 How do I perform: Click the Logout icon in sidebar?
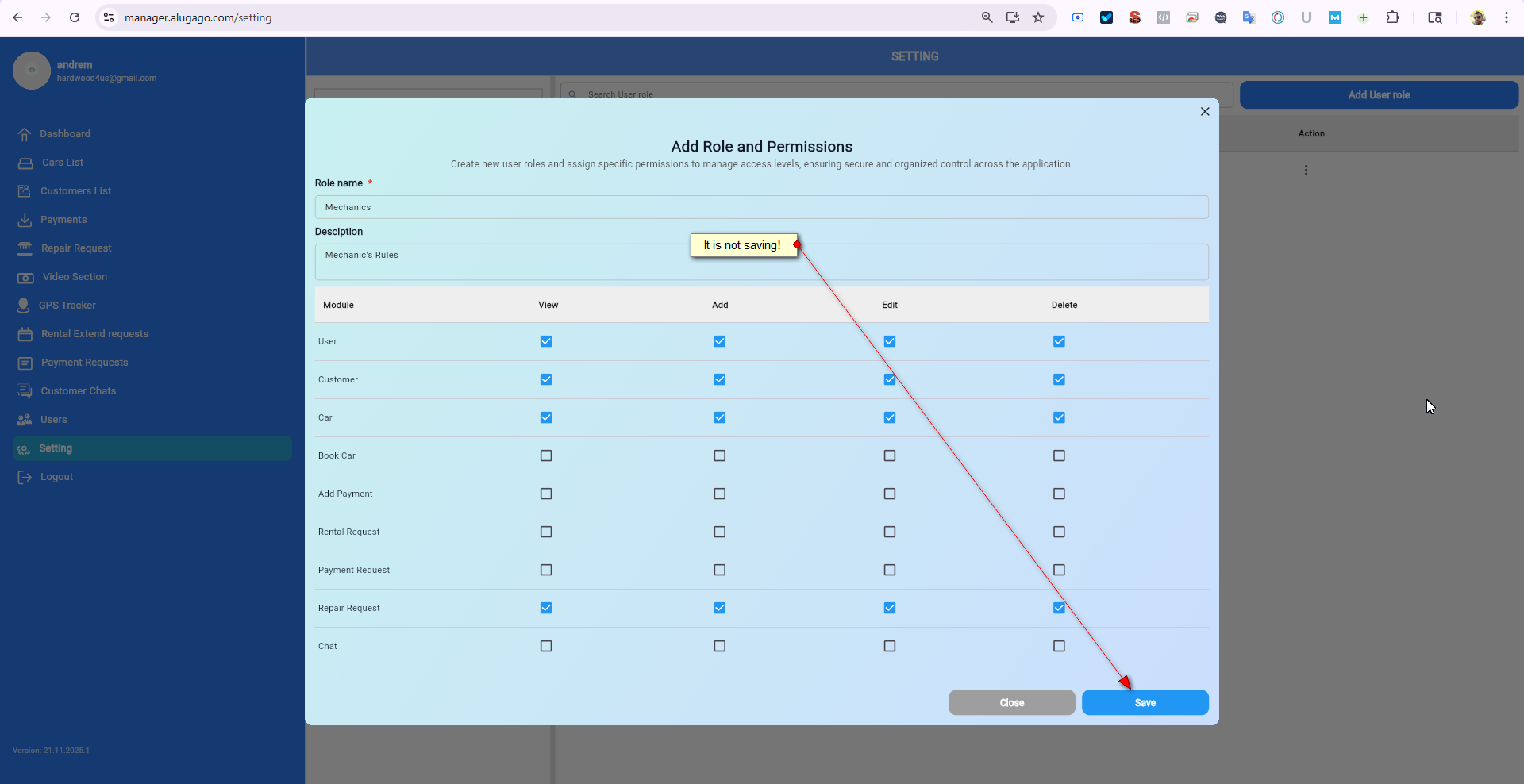click(25, 477)
